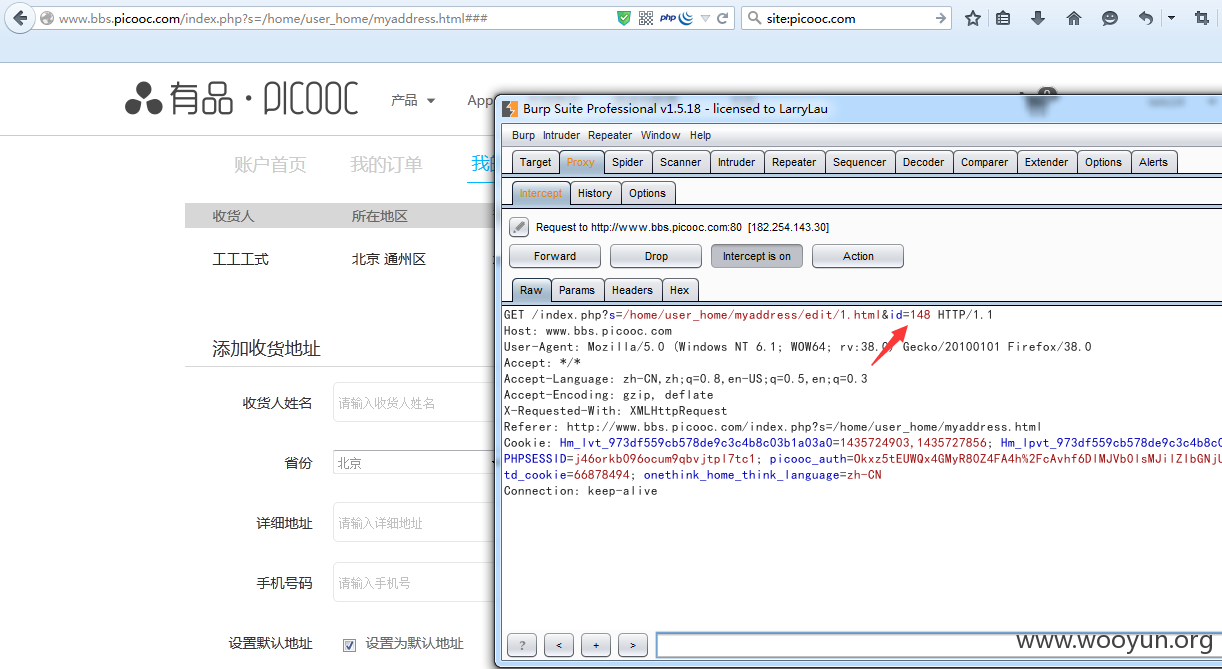The width and height of the screenshot is (1222, 669).
Task: Open the downloads arrow icon
Action: point(1038,18)
